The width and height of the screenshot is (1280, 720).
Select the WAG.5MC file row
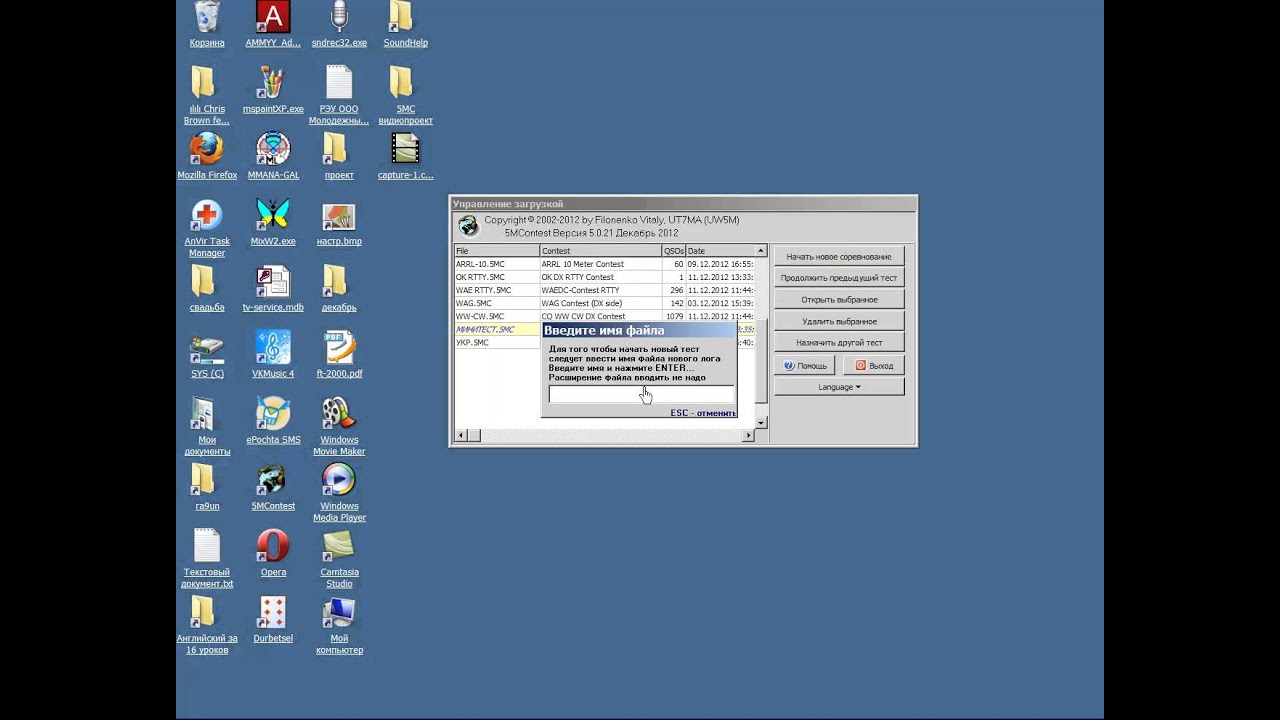click(x=605, y=303)
